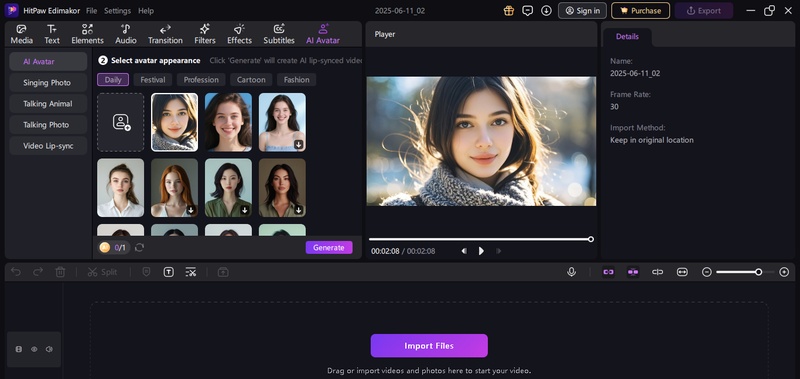Select Talking Photo in sidebar
800x379 pixels.
(48, 124)
